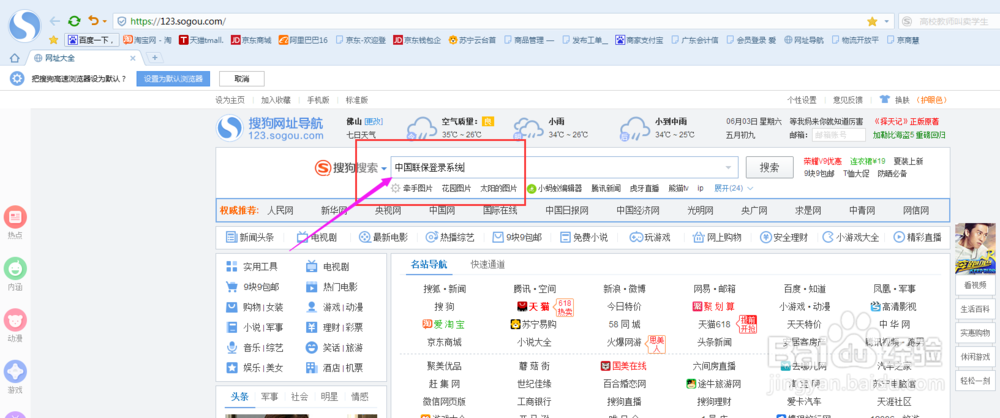Click the 看视频 right sidebar button

(974, 285)
